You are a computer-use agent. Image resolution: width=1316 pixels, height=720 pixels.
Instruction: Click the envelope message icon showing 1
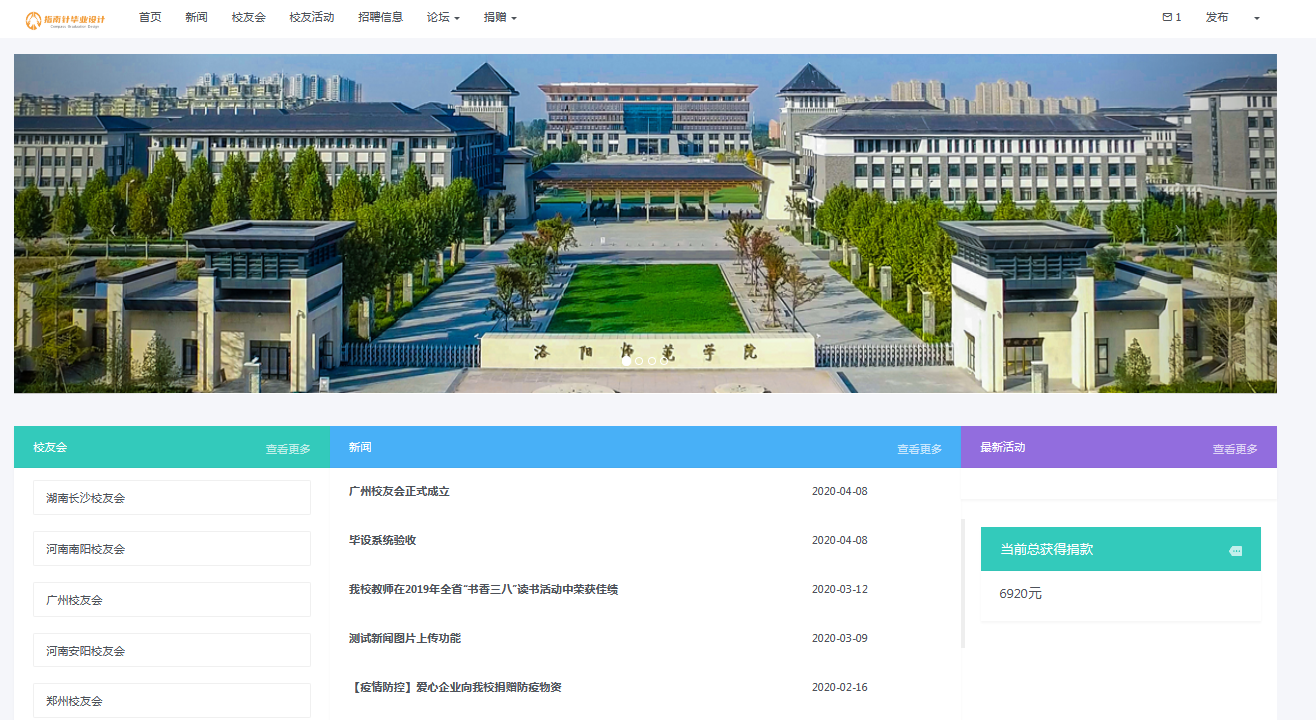[x=1170, y=17]
